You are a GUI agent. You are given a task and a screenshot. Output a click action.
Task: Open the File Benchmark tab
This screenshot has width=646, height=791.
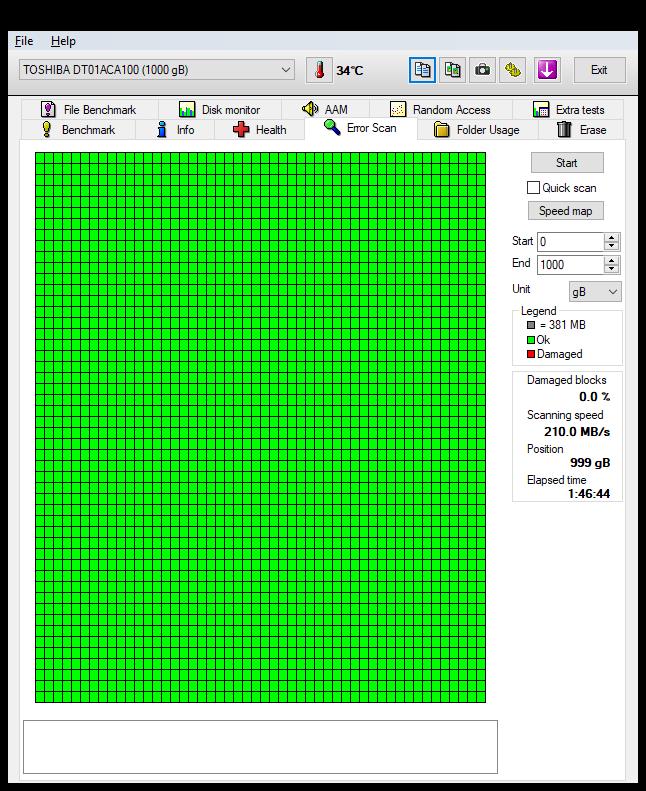(89, 109)
